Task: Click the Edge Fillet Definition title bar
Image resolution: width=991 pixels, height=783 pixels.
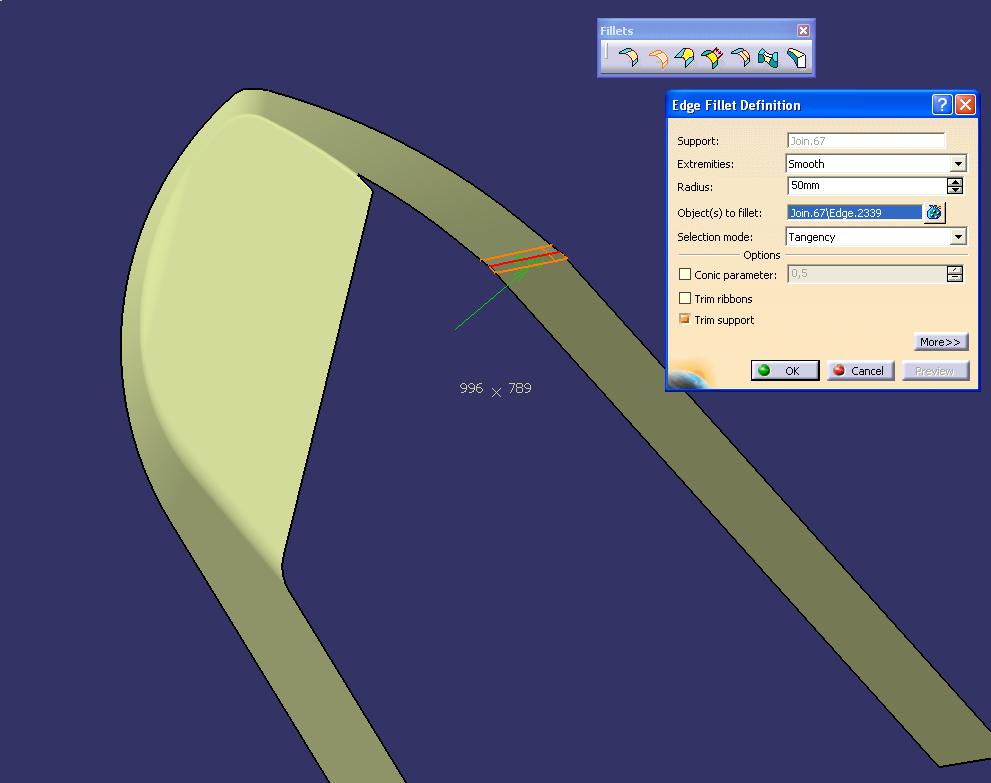Action: tap(798, 105)
